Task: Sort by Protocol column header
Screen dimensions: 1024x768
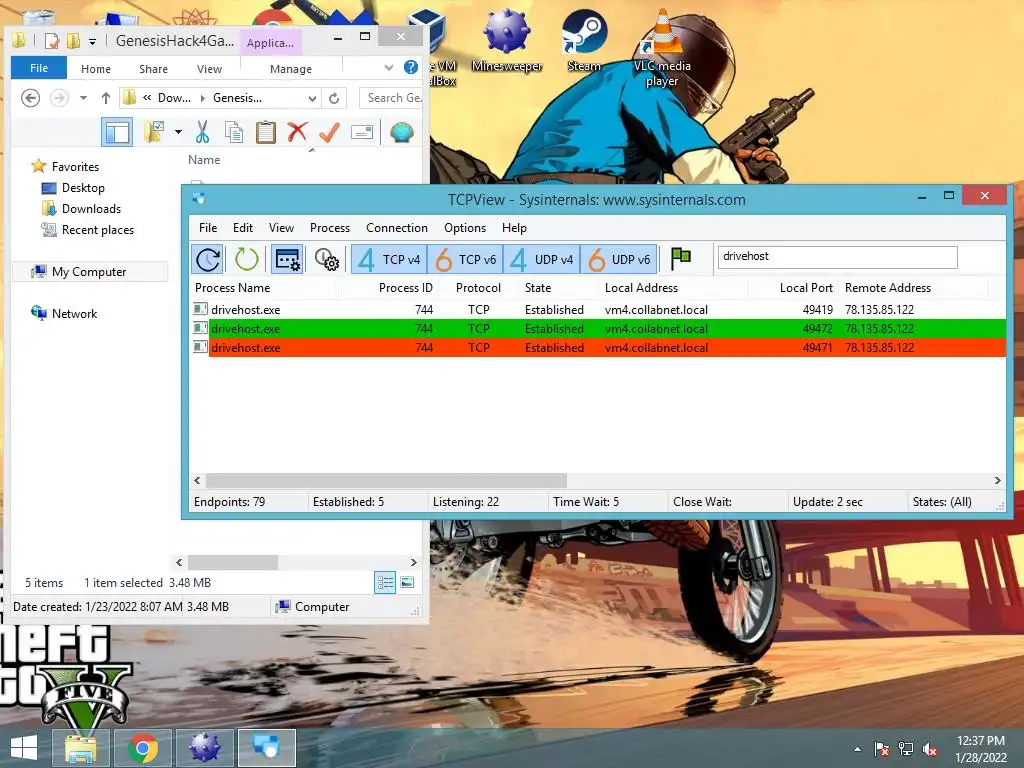Action: [478, 288]
